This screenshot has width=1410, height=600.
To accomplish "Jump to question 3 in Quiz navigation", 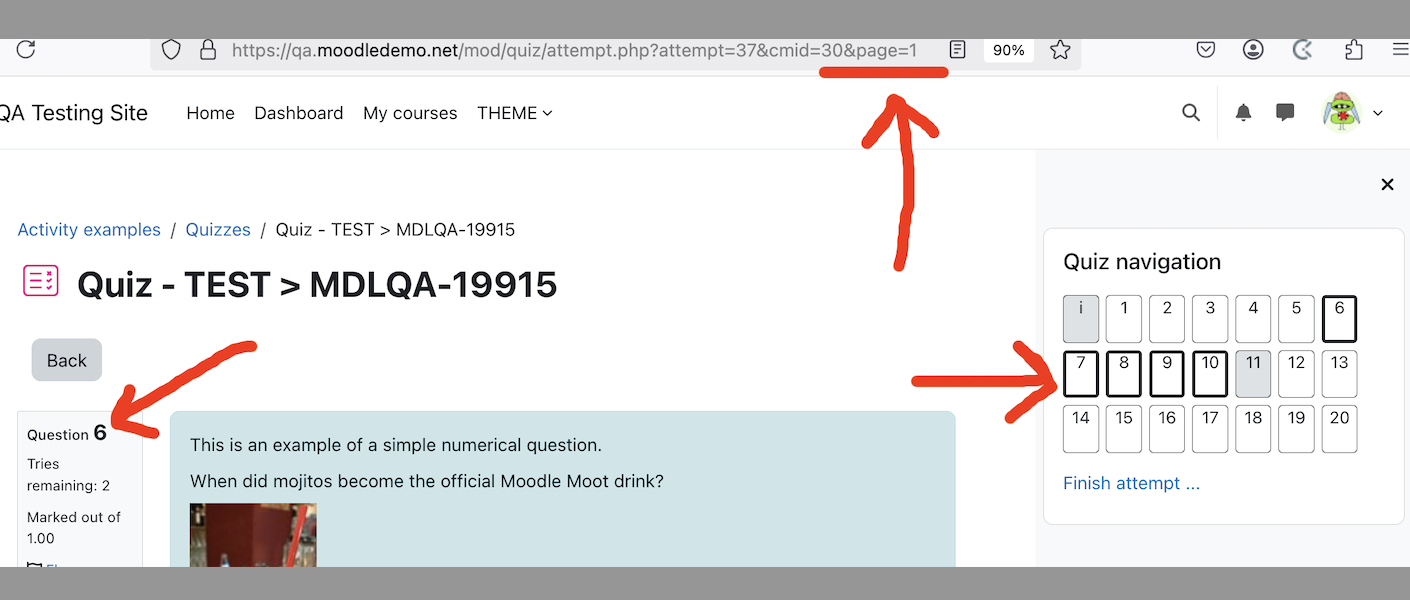I will (1210, 319).
